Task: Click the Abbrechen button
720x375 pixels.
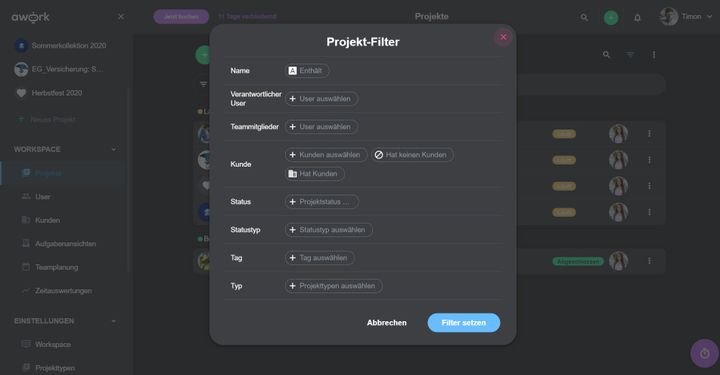Action: click(387, 323)
